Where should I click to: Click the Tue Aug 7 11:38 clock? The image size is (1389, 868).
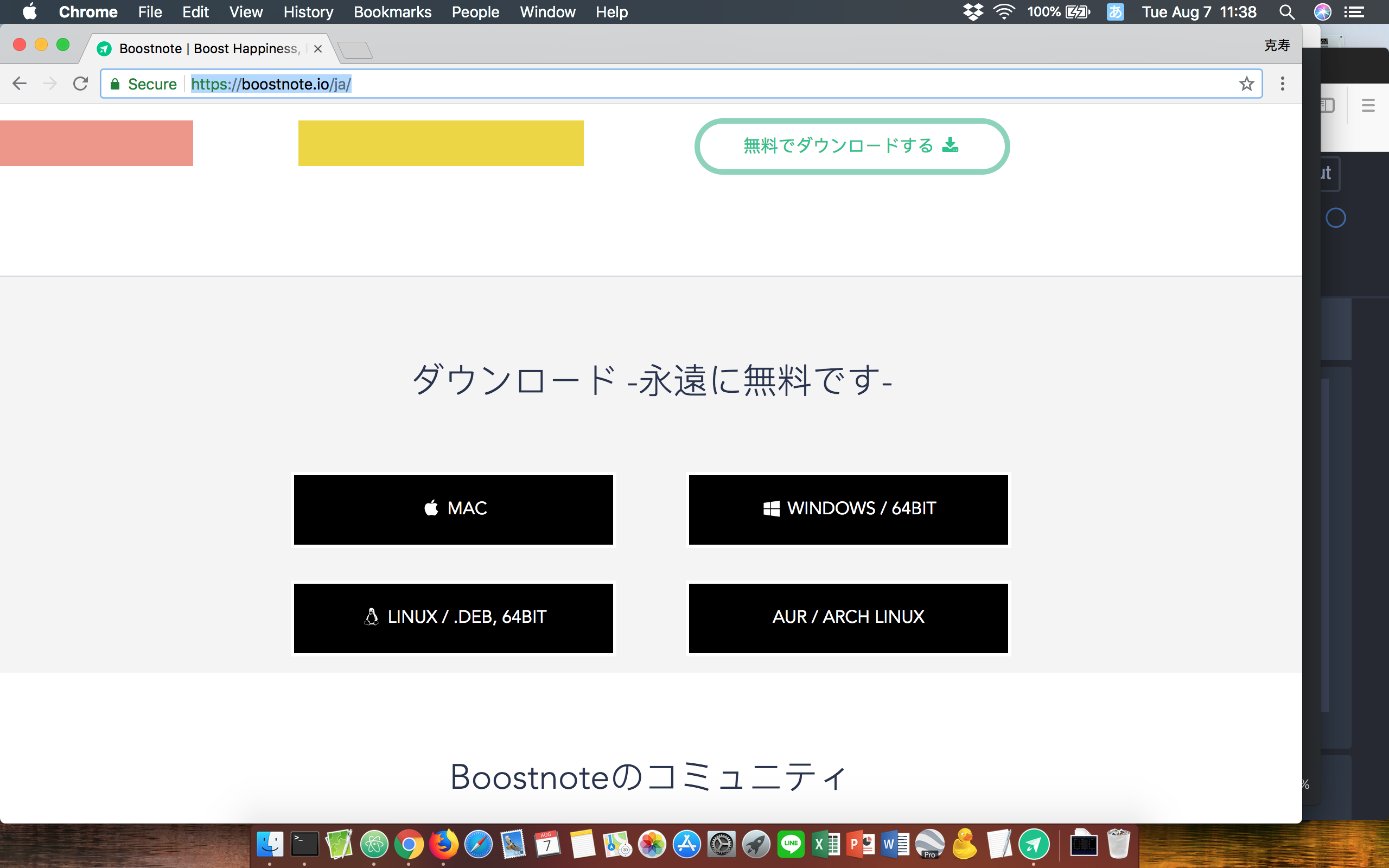pos(1199,11)
